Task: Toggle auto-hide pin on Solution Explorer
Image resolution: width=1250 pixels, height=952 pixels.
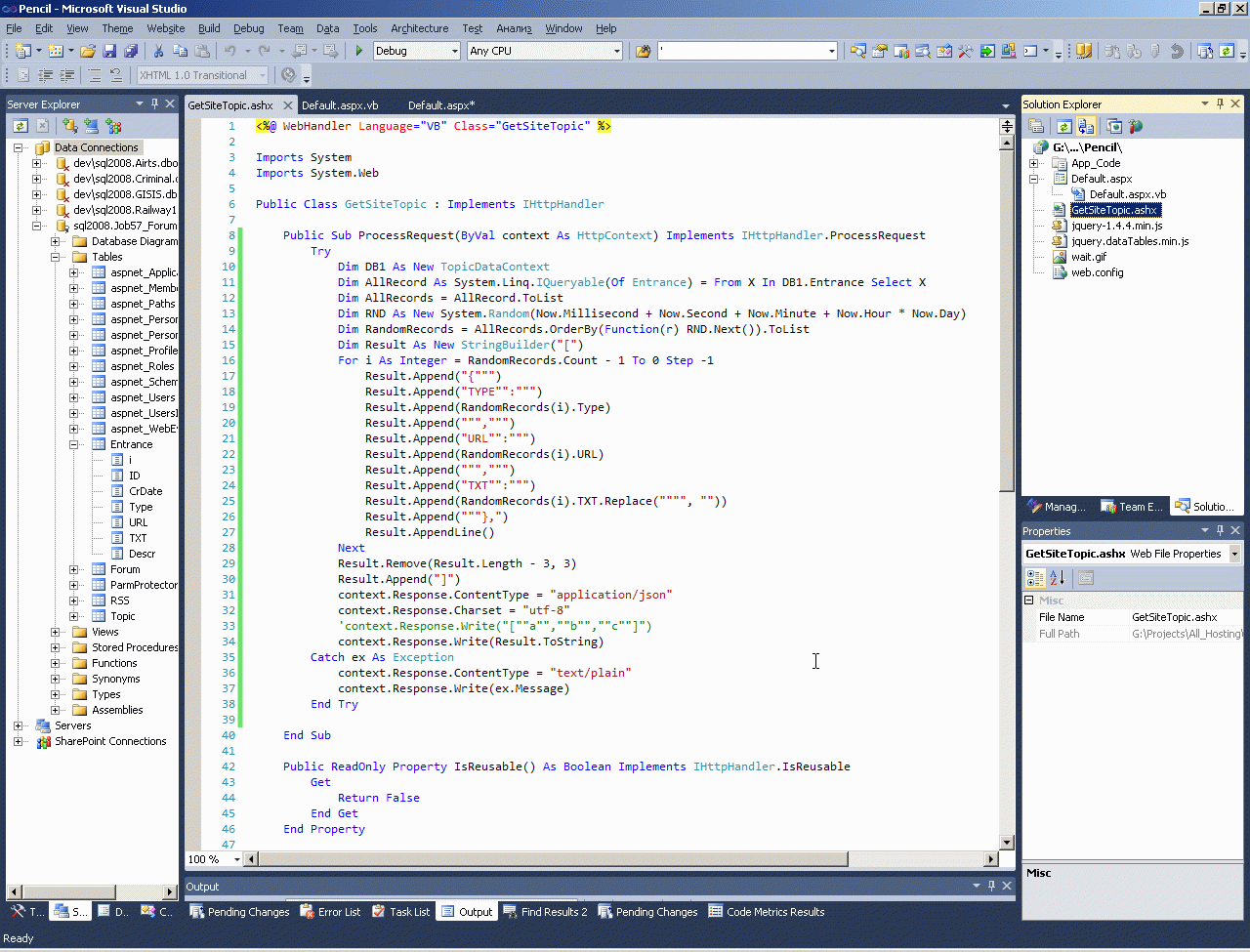Action: tap(1220, 103)
